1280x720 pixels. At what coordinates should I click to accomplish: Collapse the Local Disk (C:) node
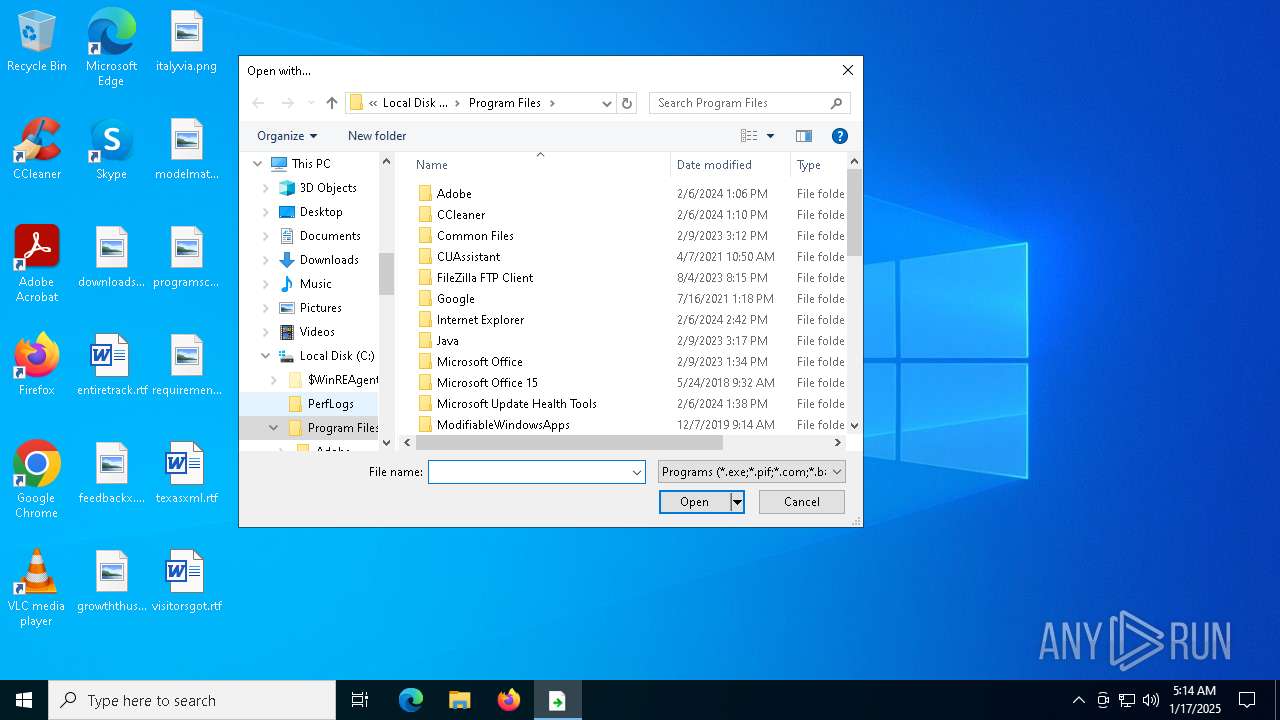266,356
